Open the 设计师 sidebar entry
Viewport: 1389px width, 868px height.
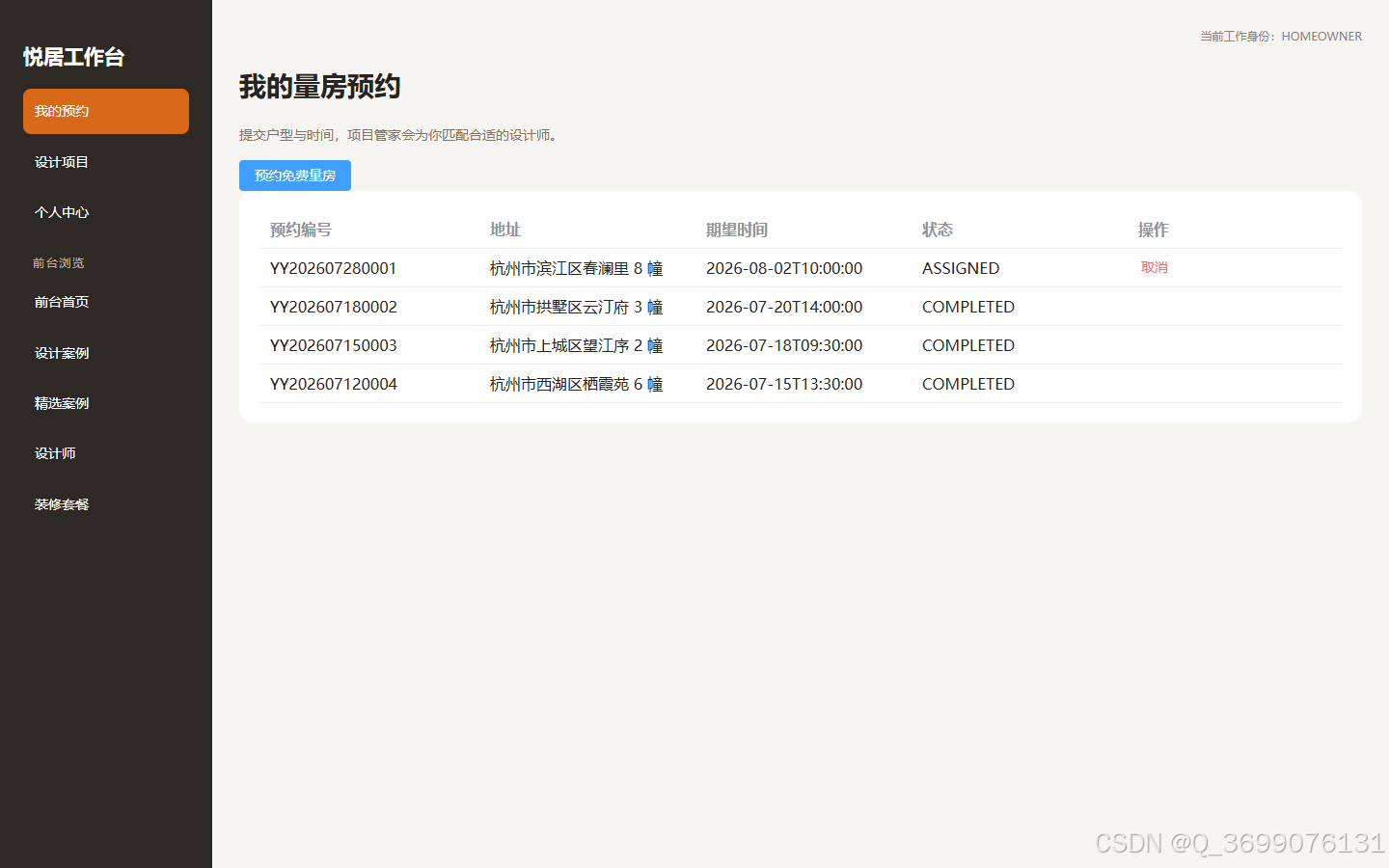click(x=106, y=453)
